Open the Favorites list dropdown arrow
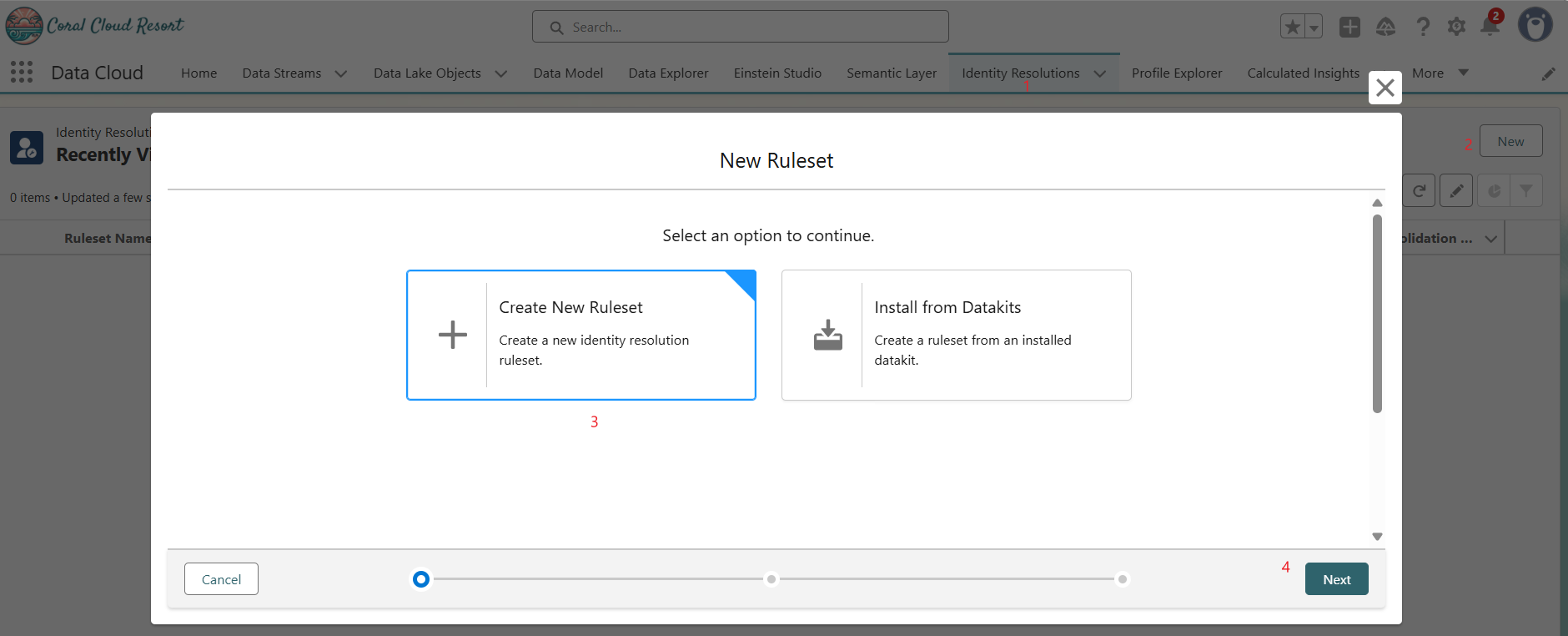Viewport: 1568px width, 636px height. pos(1314,27)
